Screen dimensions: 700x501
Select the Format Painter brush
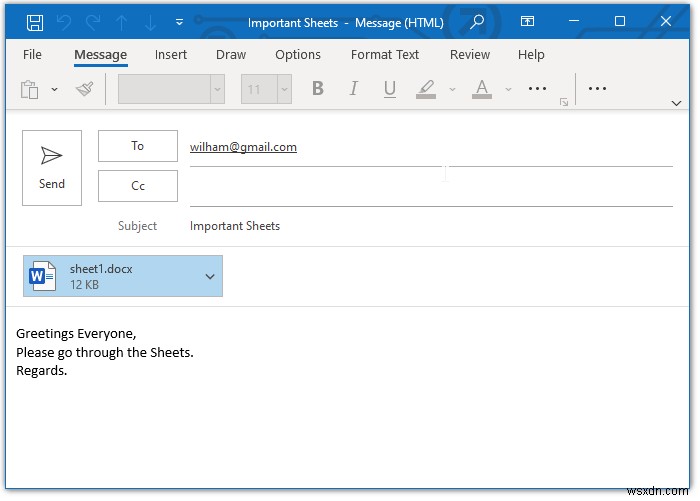[x=84, y=89]
